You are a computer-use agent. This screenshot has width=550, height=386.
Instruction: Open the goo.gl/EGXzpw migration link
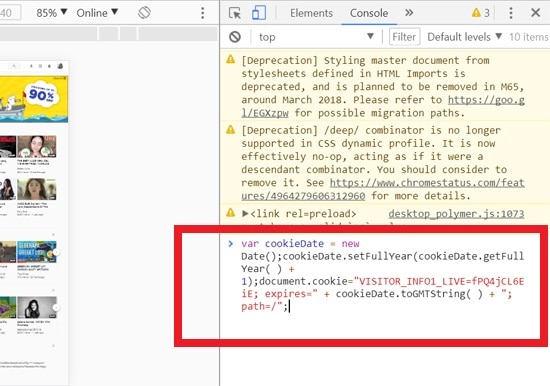pos(487,100)
